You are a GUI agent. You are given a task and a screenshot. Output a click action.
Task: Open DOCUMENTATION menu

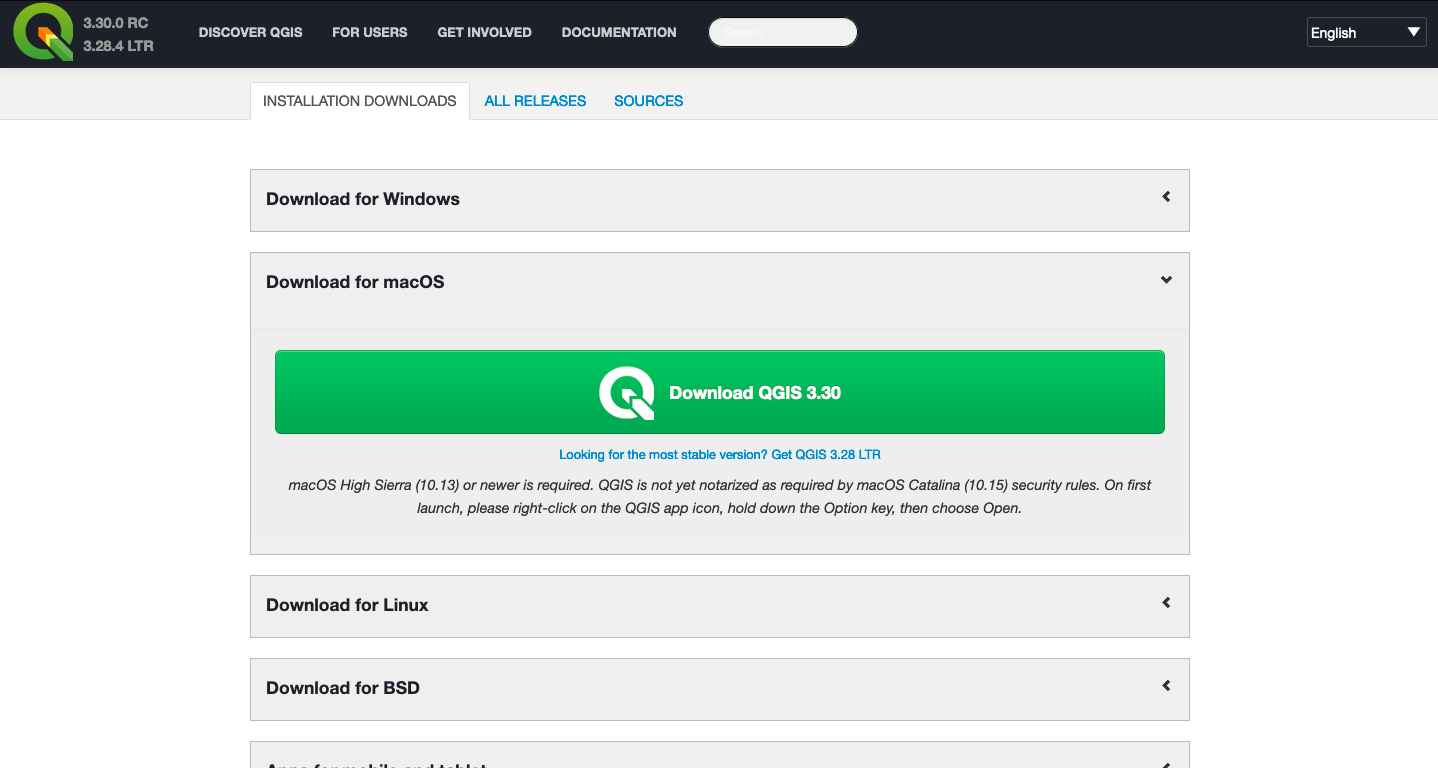coord(619,32)
